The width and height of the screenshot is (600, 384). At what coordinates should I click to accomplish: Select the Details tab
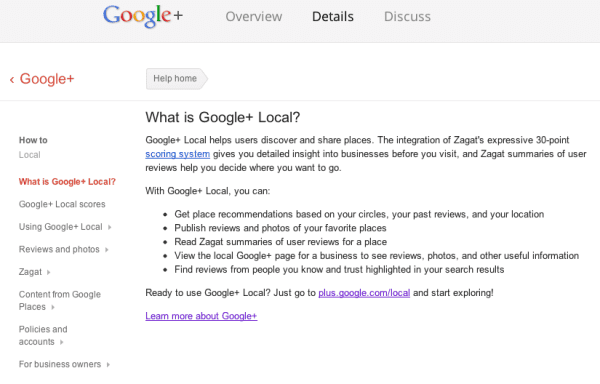point(333,16)
